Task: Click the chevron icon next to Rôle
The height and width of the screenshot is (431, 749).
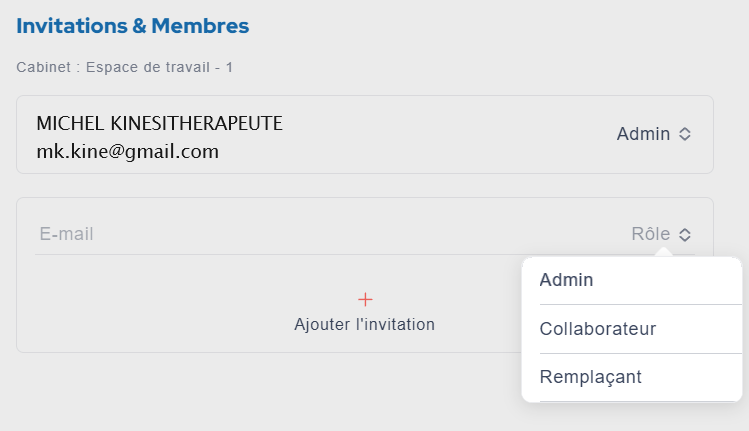Action: [685, 235]
